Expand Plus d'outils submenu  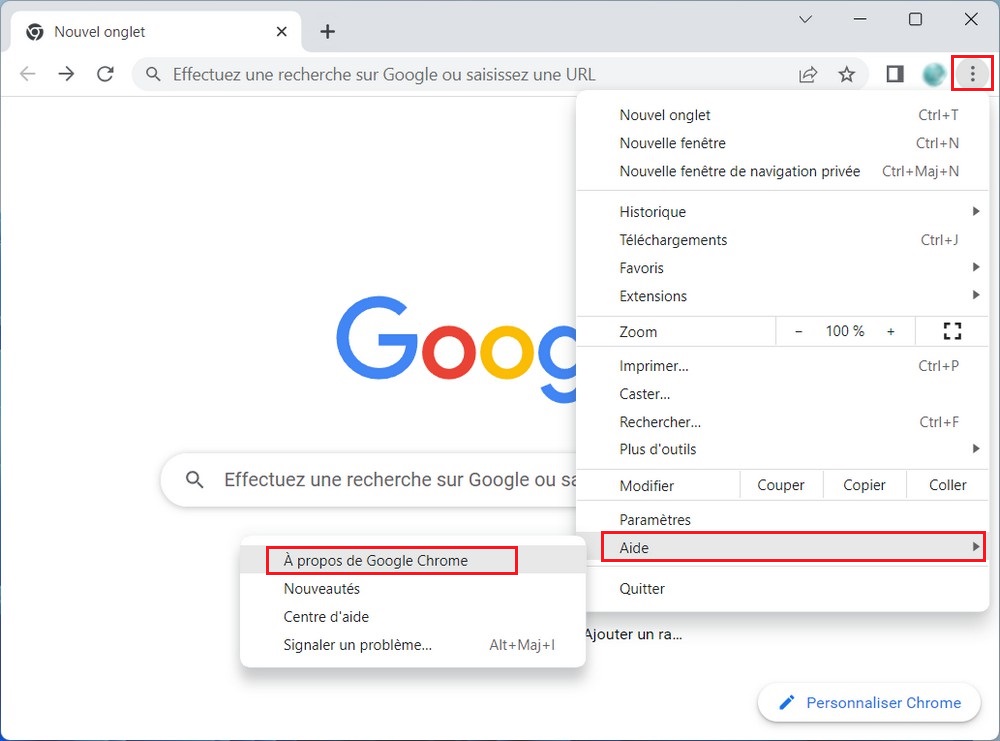tap(783, 450)
